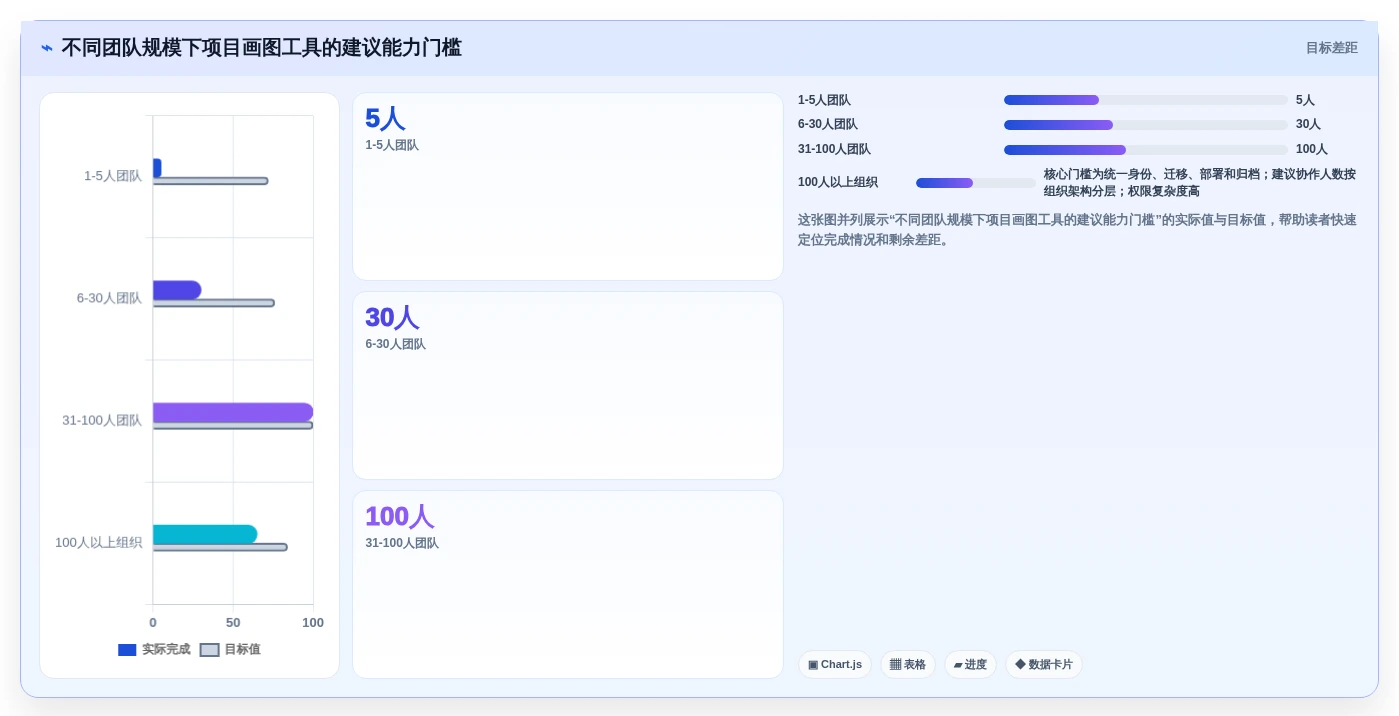
Task: Click the blue actual bar for 1-5人团队
Action: (157, 168)
